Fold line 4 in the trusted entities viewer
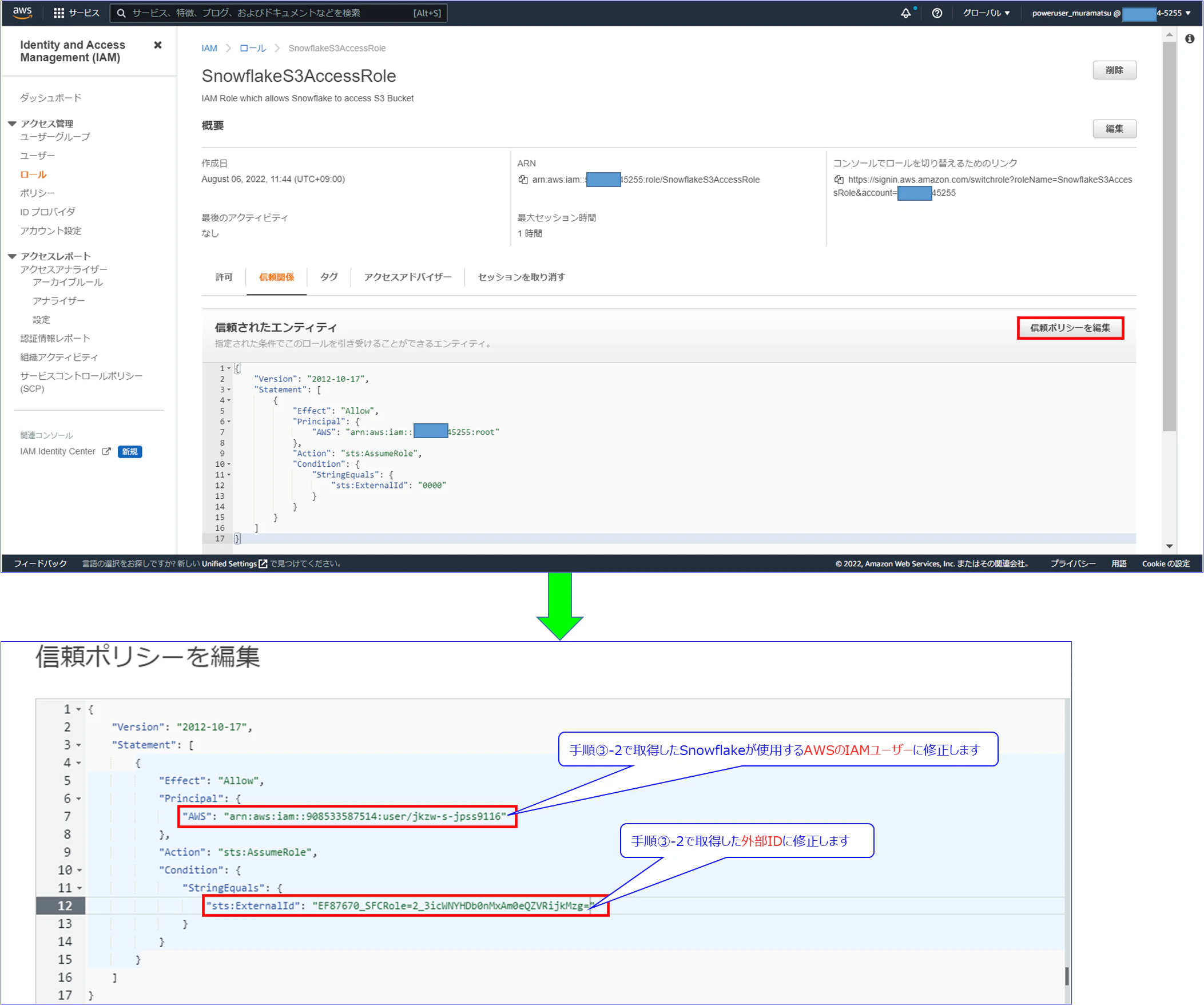Viewport: 1204px width, 1005px height. click(229, 400)
